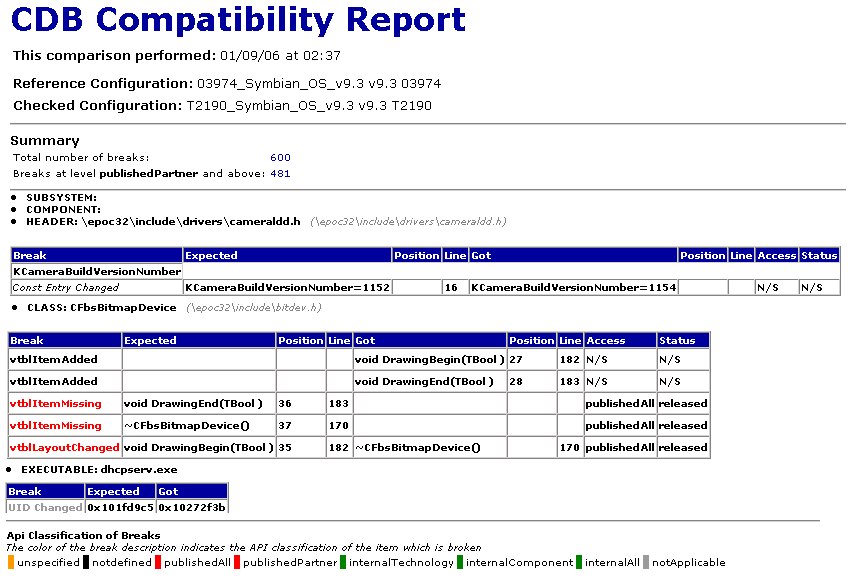Click the gray notApplicable legend swatch
The height and width of the screenshot is (584, 855).
pos(646,562)
